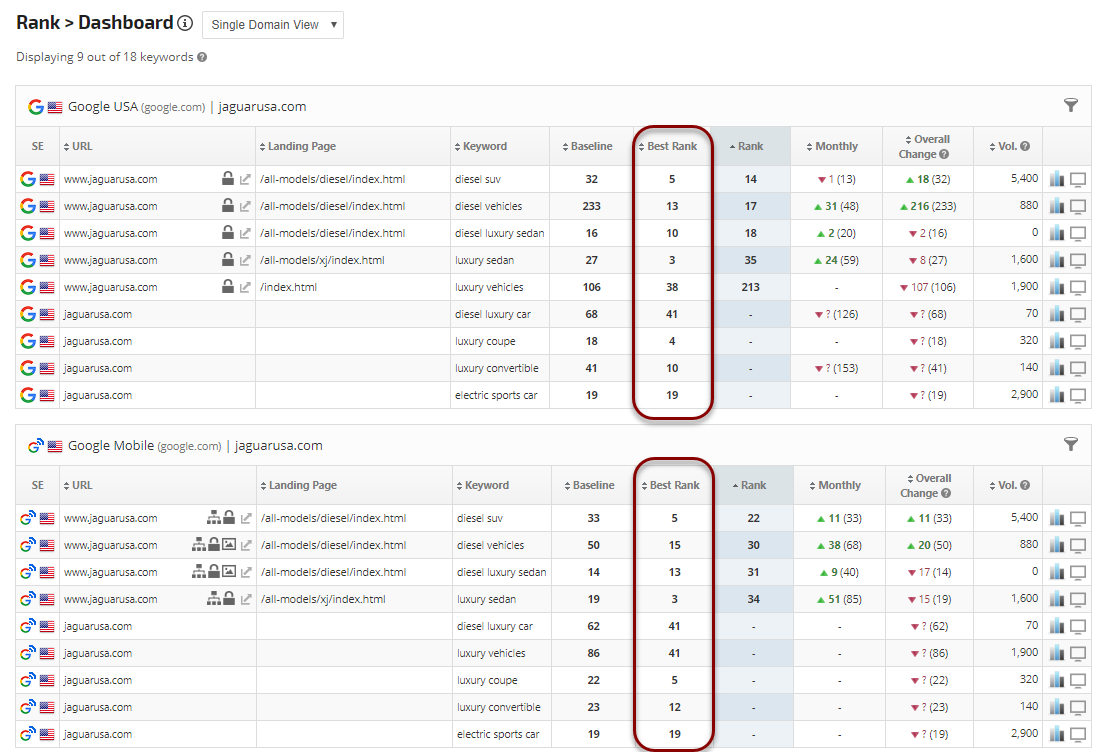Click the Vol. help icon in Google USA header

(1024, 146)
